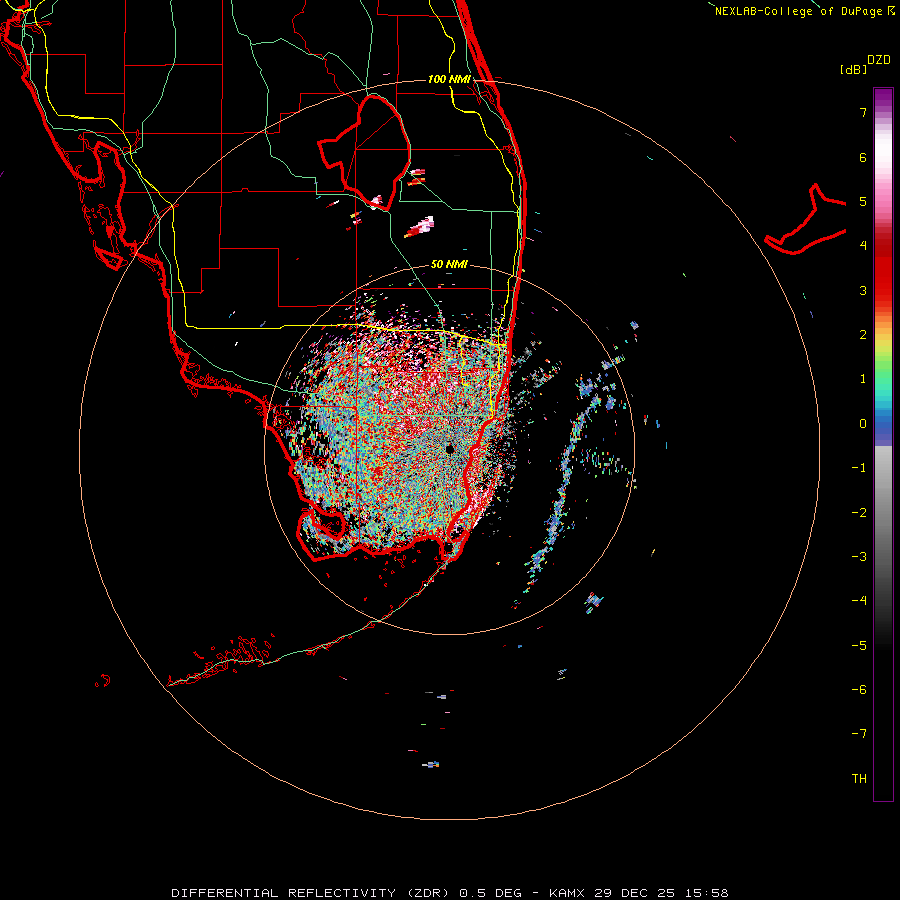
Task: Click the 4 value on color scale
Action: (863, 246)
